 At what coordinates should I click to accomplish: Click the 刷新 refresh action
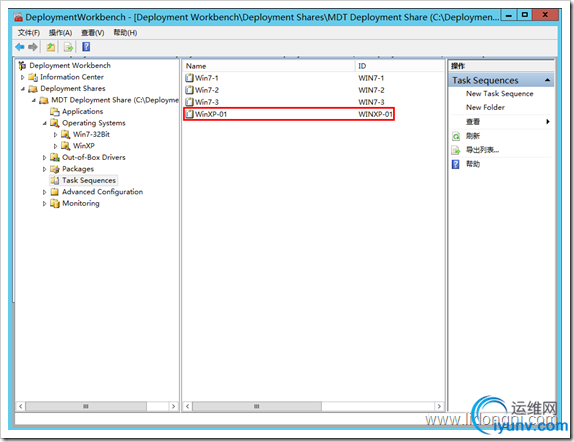coord(473,136)
